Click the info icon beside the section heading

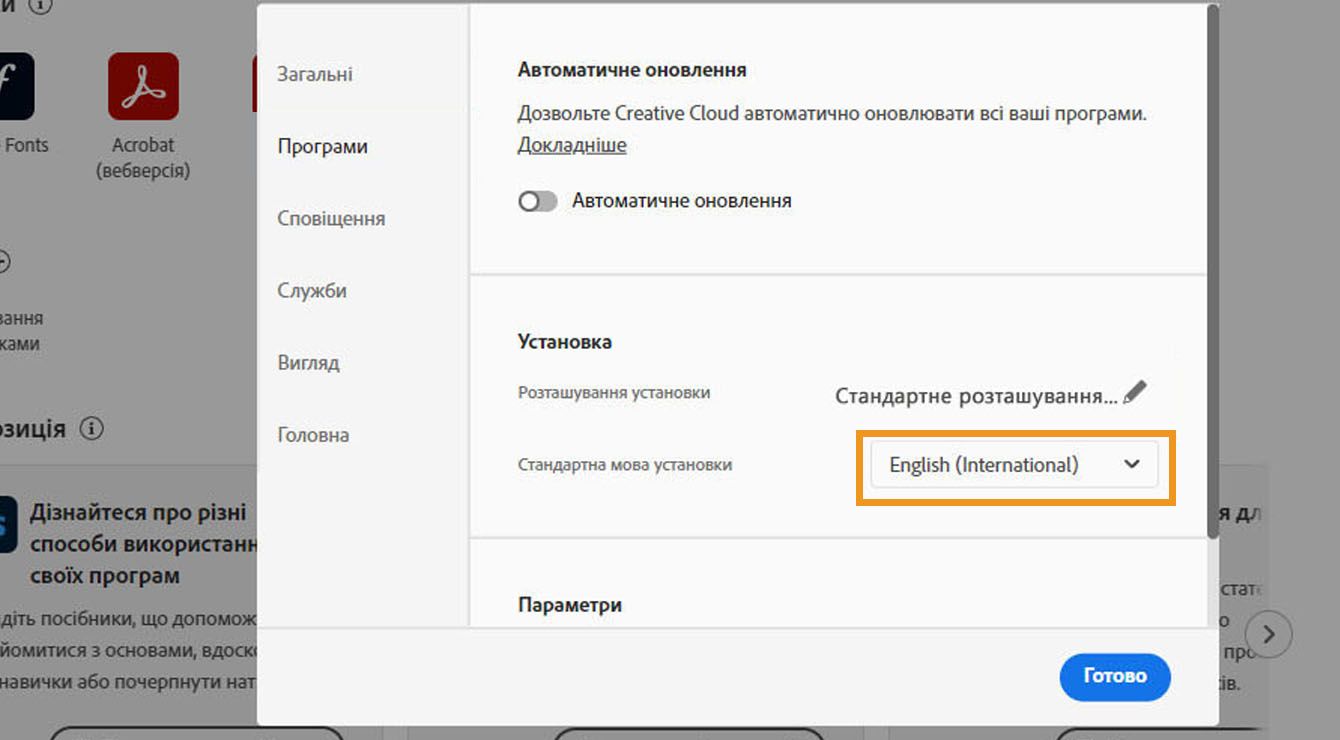coord(91,429)
